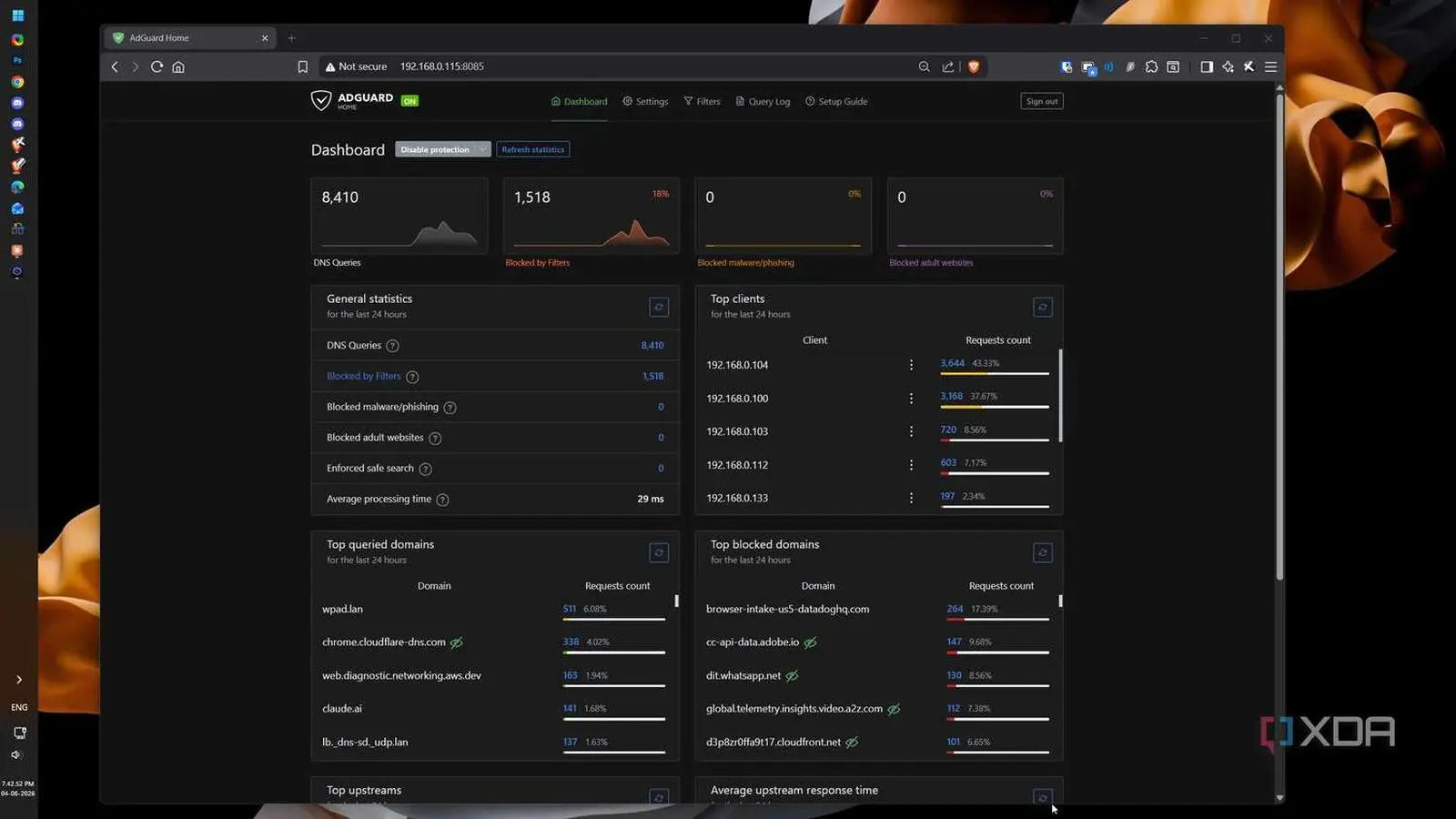Click tracker icon next to cc-api-data.adobe.io
The image size is (1456, 819).
(810, 642)
